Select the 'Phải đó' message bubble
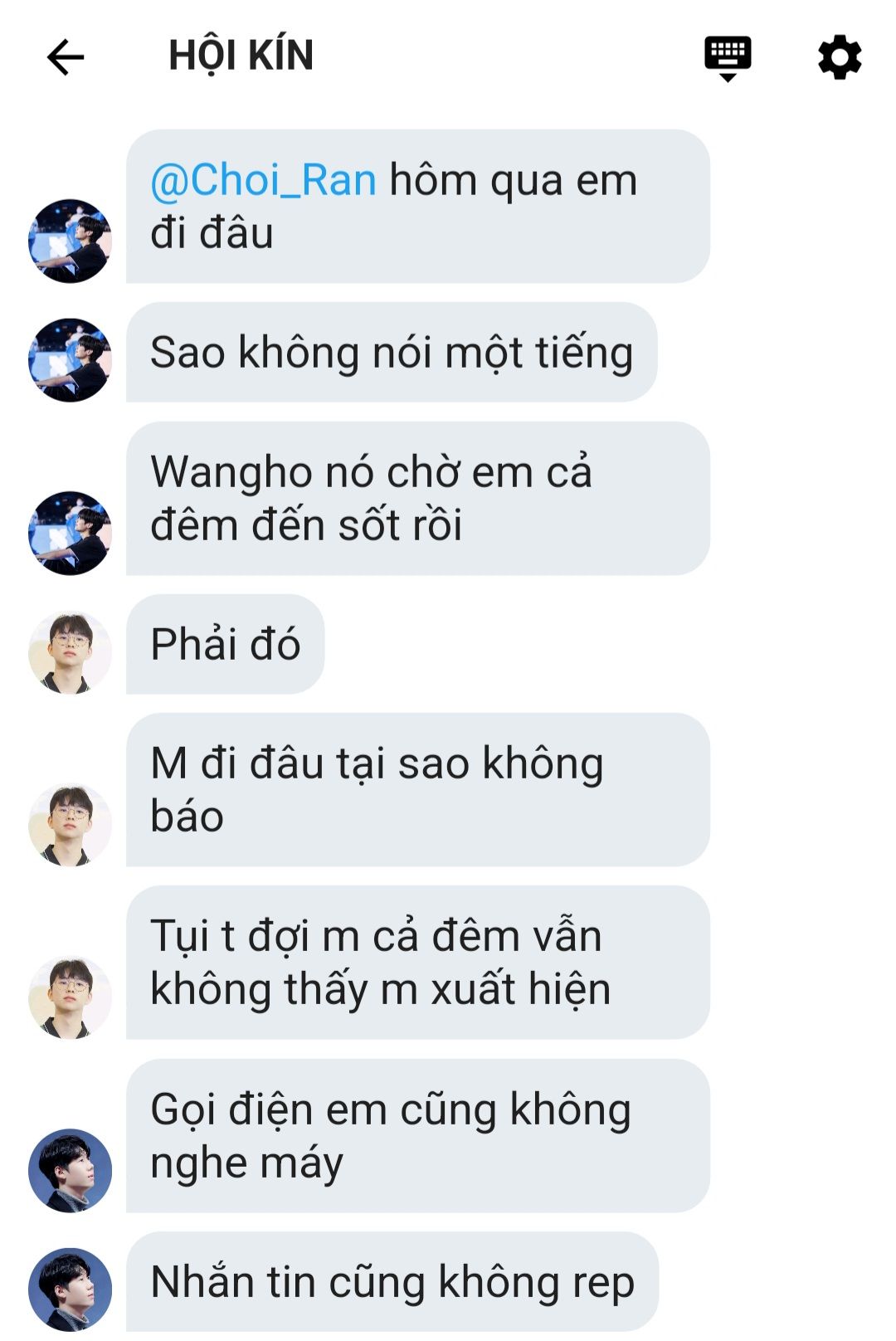Image resolution: width=896 pixels, height=1341 pixels. pos(225,645)
